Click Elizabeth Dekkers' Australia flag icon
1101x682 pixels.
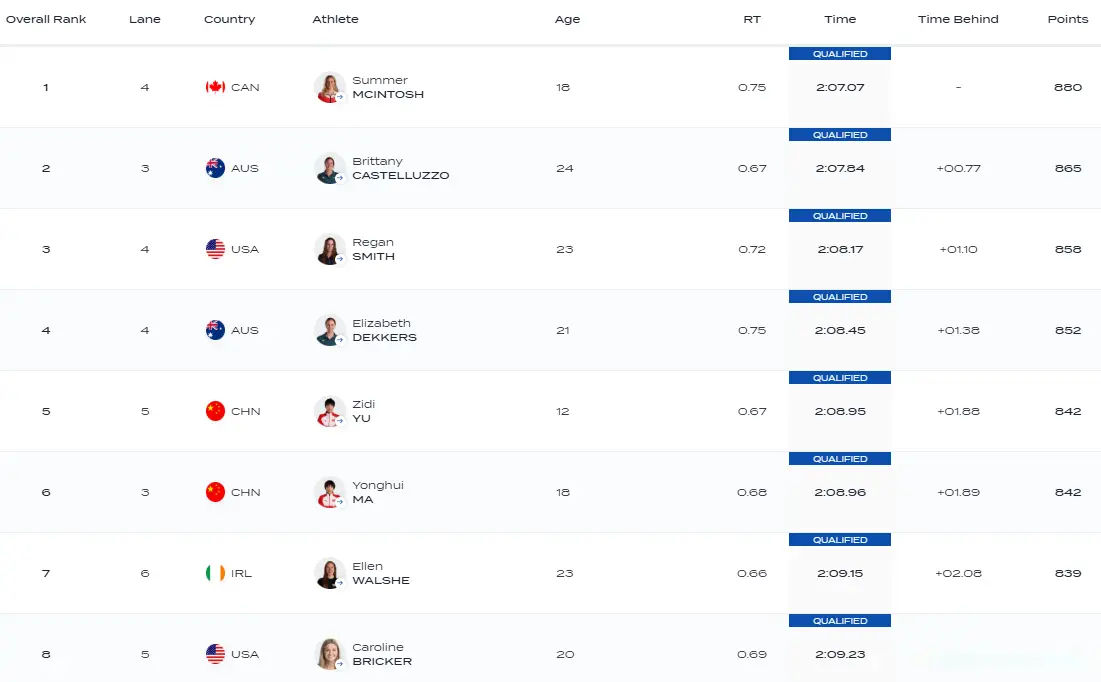215,330
